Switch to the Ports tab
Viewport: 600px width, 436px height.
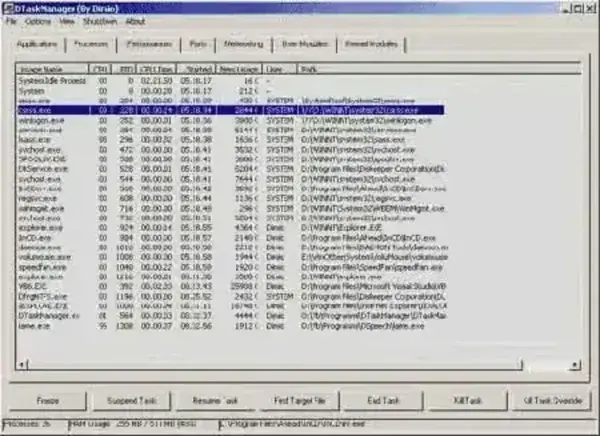(198, 44)
